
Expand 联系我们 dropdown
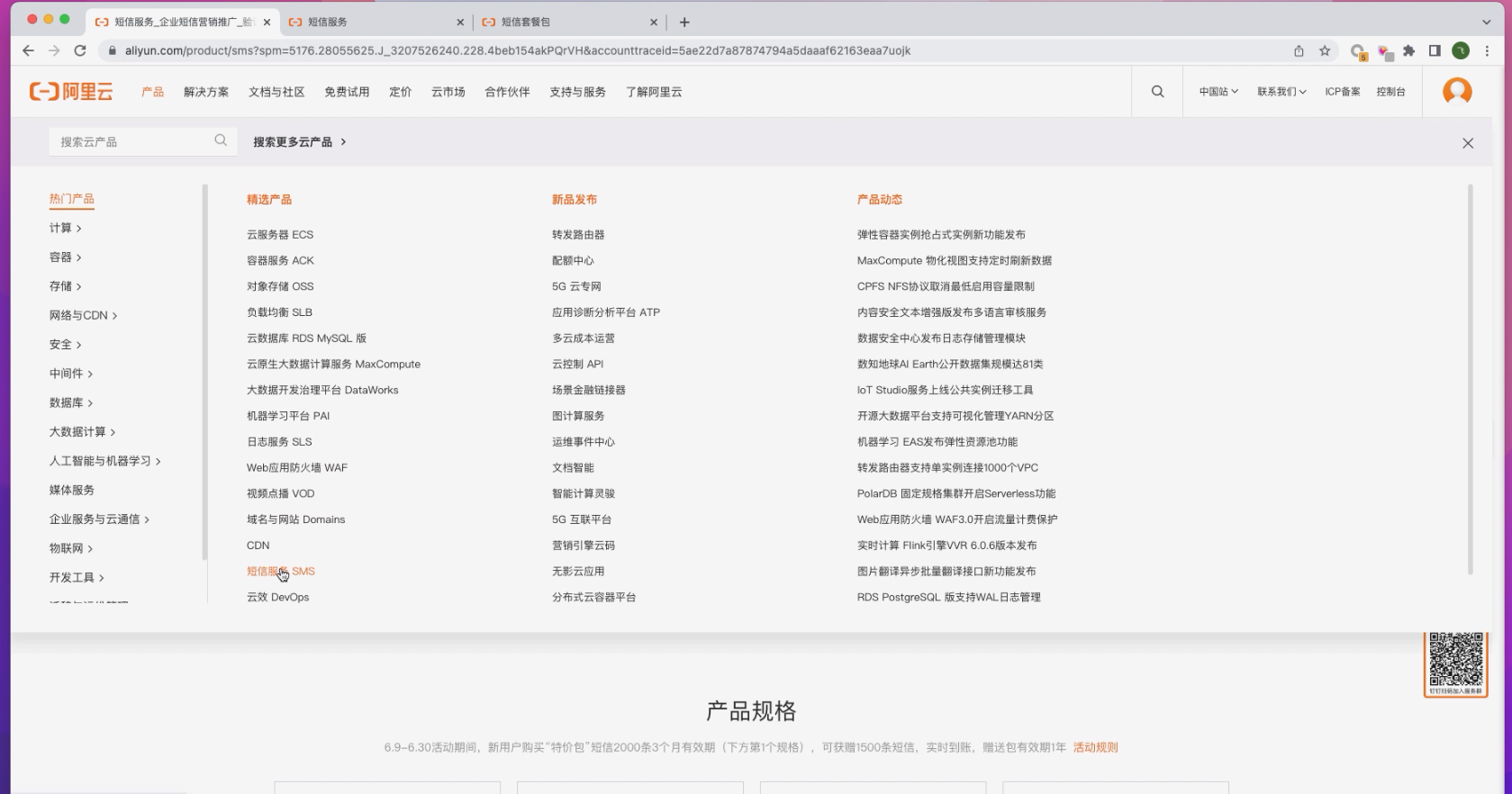point(1281,91)
